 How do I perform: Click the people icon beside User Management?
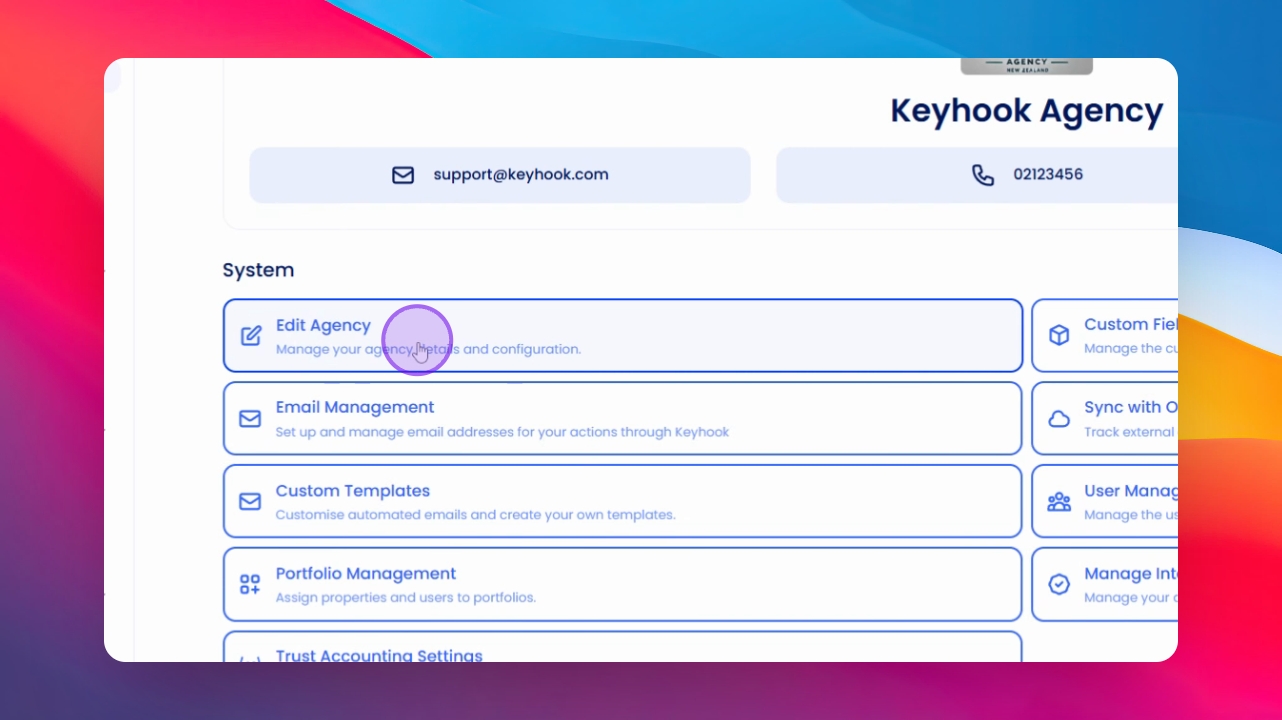pos(1059,502)
